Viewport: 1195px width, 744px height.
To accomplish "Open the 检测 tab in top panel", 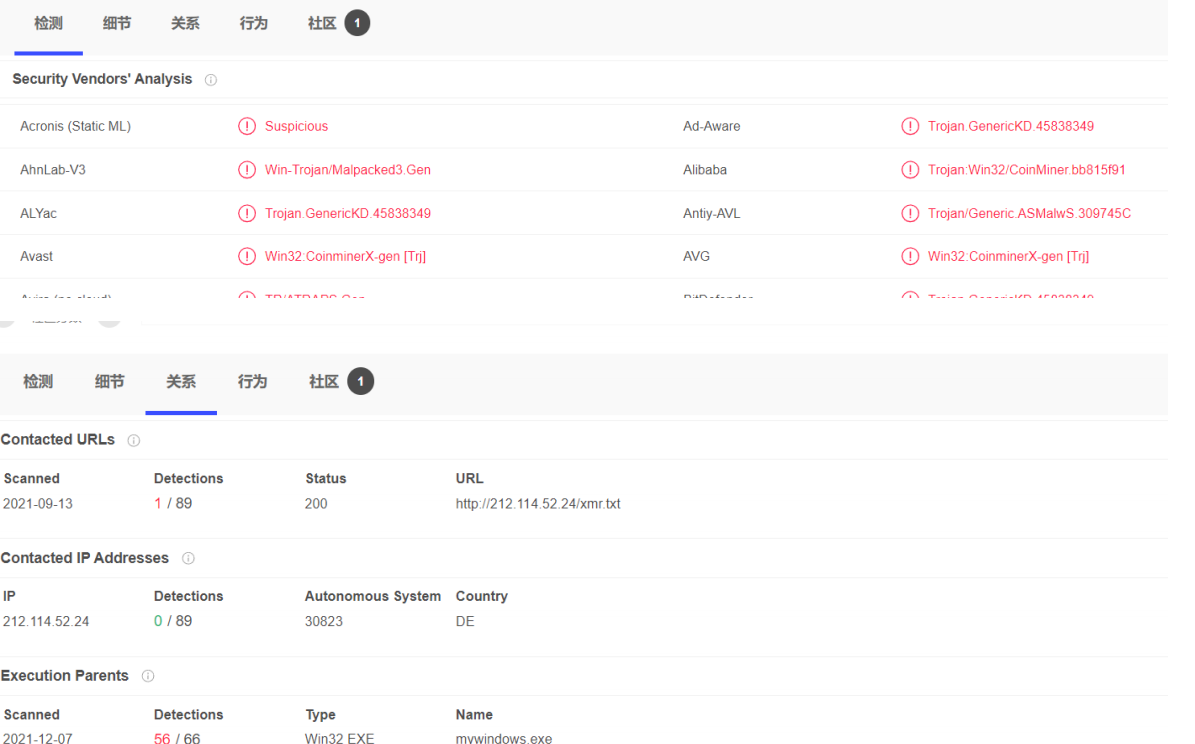I will tap(48, 24).
